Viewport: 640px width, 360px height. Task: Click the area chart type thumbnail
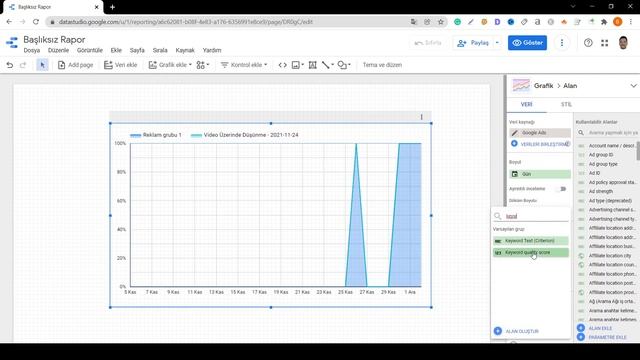[521, 86]
